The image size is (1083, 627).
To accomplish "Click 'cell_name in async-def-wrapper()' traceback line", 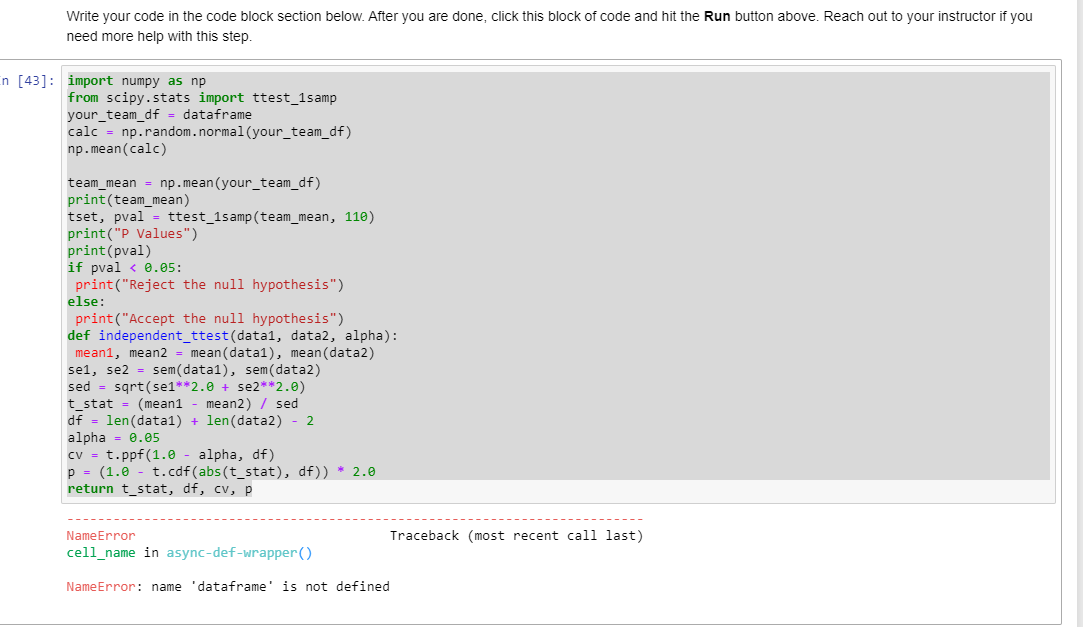I will click(x=189, y=552).
